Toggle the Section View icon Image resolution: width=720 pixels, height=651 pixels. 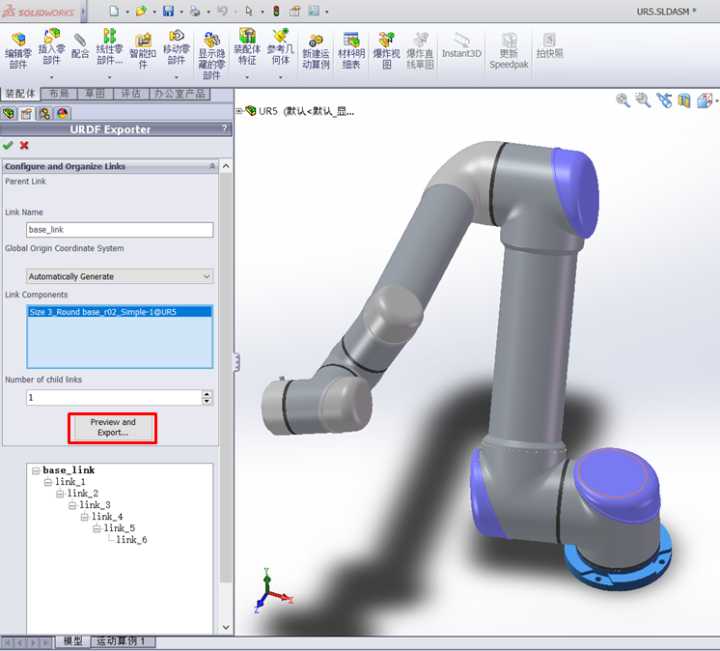point(684,100)
